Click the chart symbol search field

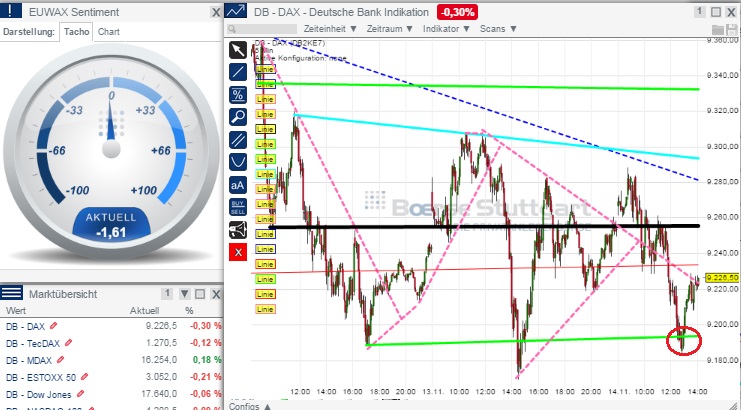click(262, 29)
